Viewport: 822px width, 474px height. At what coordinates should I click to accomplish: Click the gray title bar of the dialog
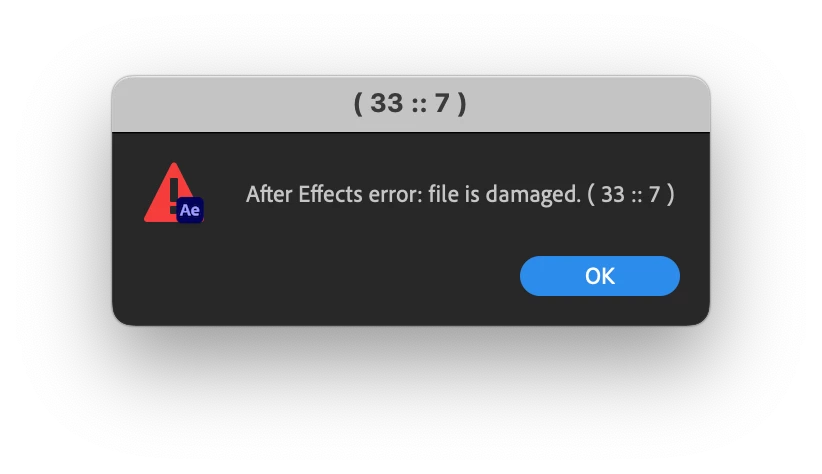(411, 104)
